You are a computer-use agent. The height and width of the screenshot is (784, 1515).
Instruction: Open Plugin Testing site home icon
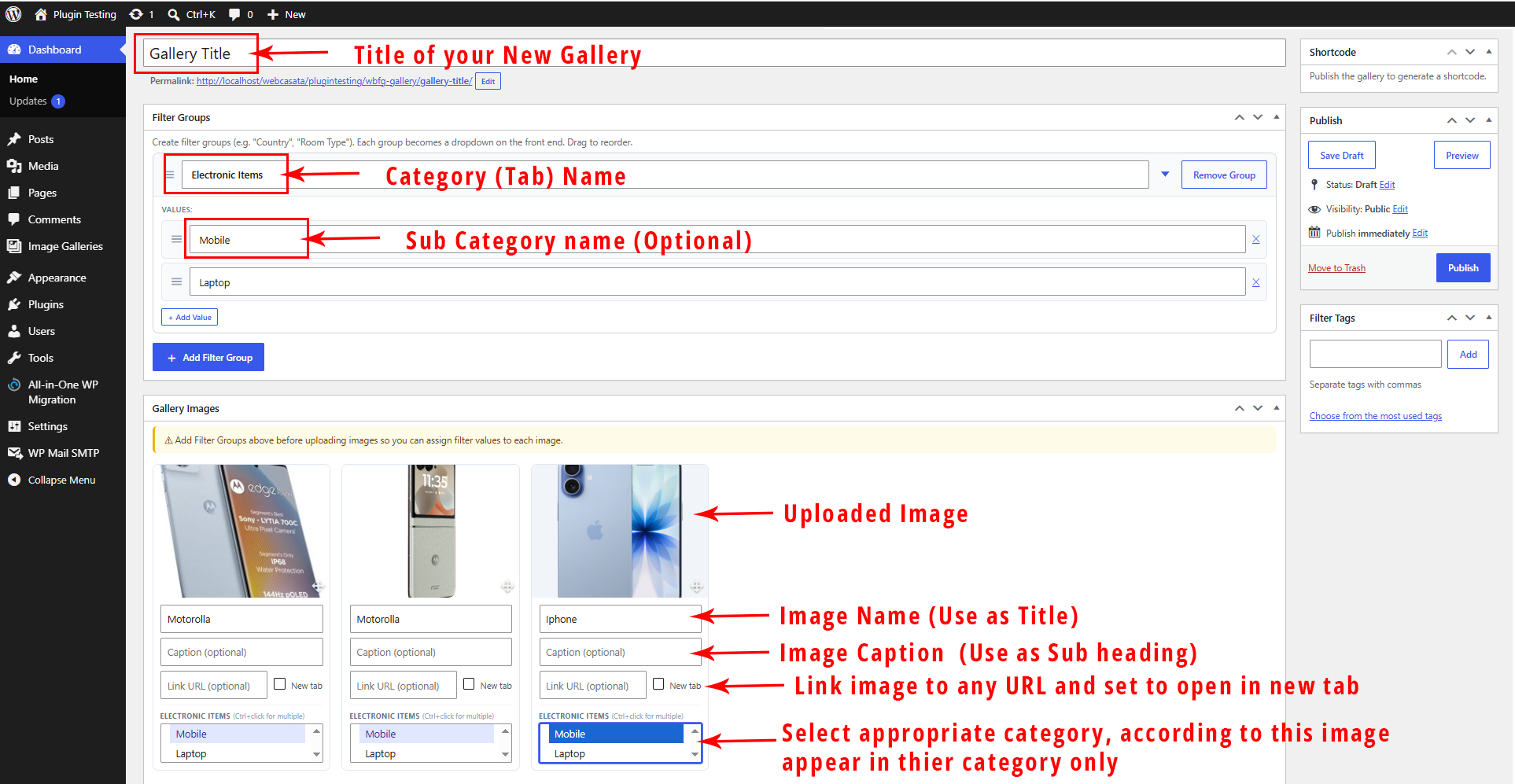tap(41, 14)
